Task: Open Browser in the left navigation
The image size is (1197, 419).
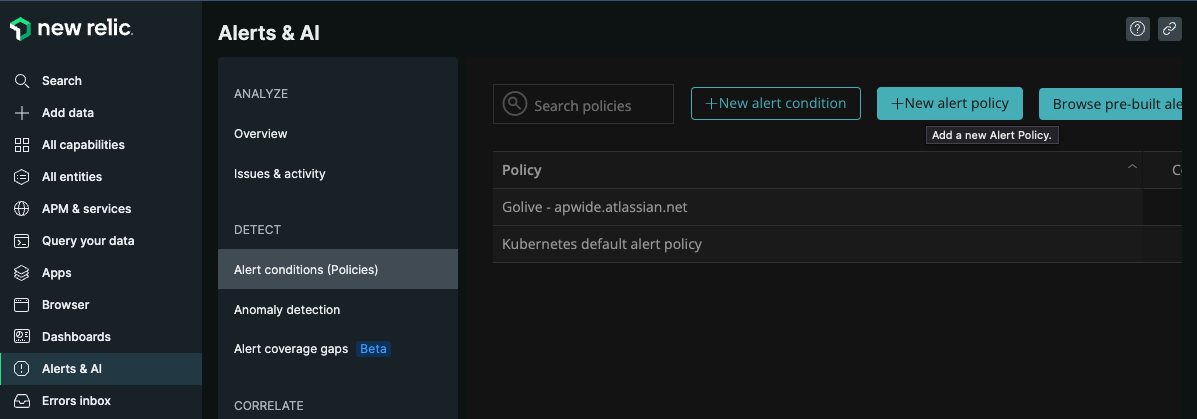Action: [x=65, y=305]
